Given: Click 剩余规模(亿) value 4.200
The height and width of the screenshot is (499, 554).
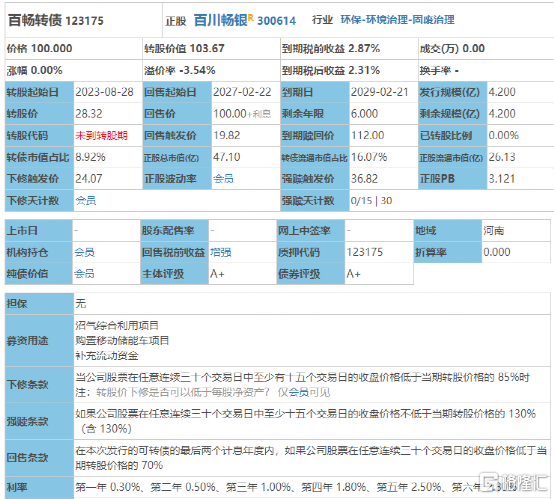Looking at the screenshot, I should (502, 114).
